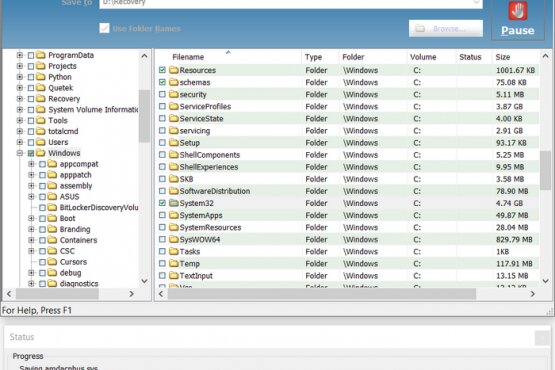Viewport: 555px width, 370px height.
Task: Click the Tools tree folder icon
Action: click(x=41, y=120)
